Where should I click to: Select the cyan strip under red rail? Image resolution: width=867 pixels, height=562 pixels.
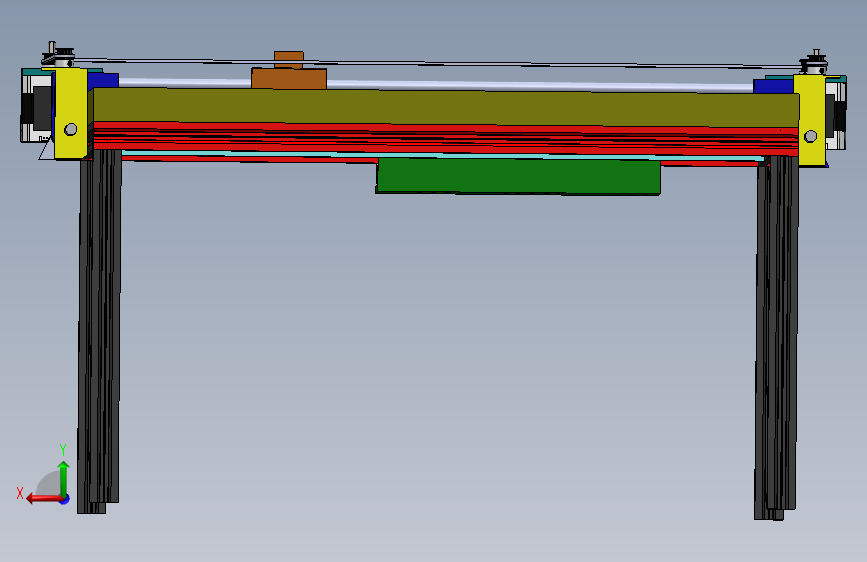[x=442, y=156]
